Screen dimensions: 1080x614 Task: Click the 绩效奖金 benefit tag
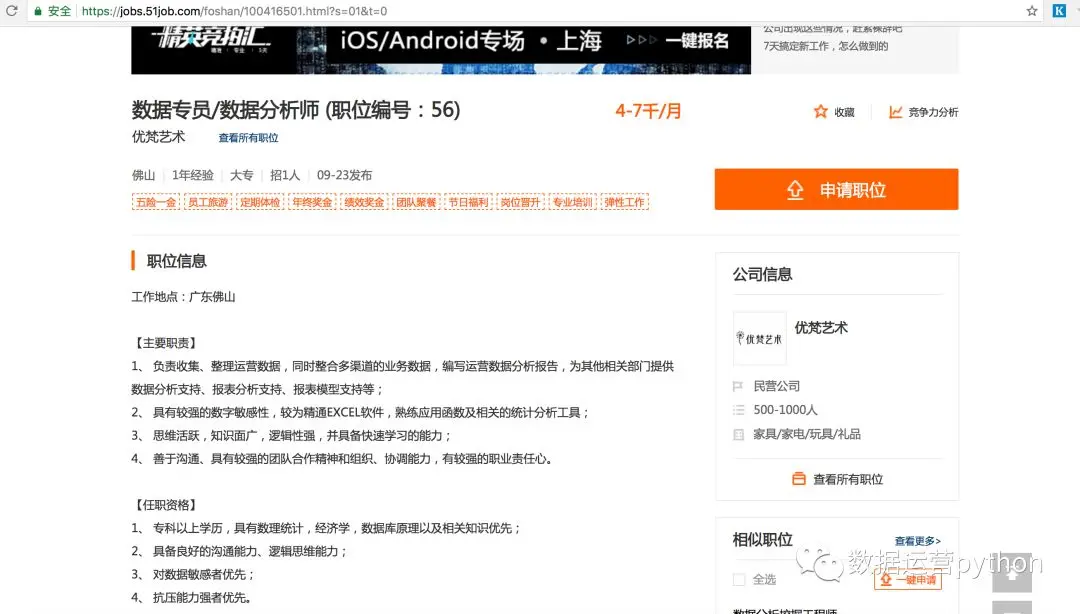364,202
